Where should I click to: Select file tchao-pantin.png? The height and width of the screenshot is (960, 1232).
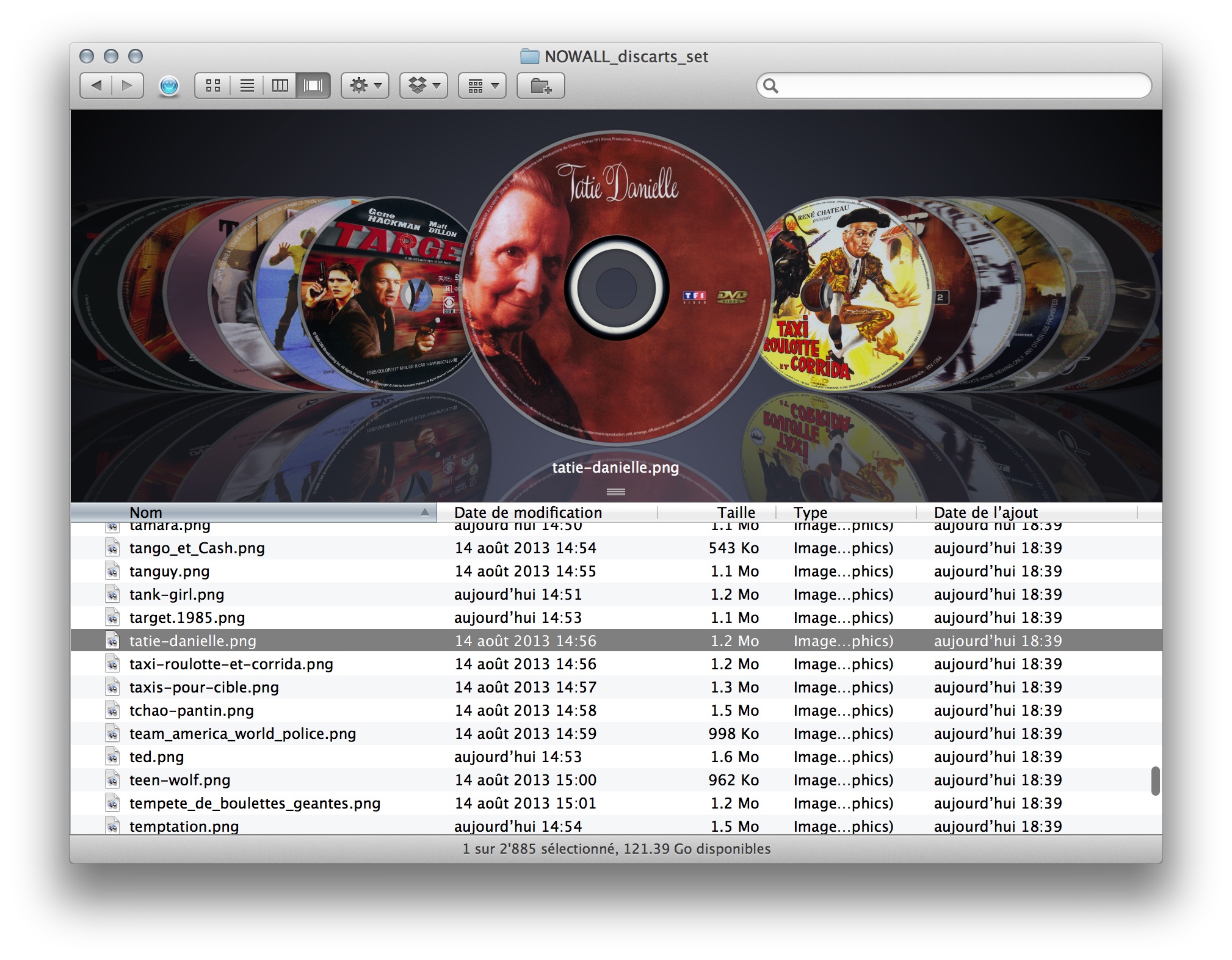(616, 710)
